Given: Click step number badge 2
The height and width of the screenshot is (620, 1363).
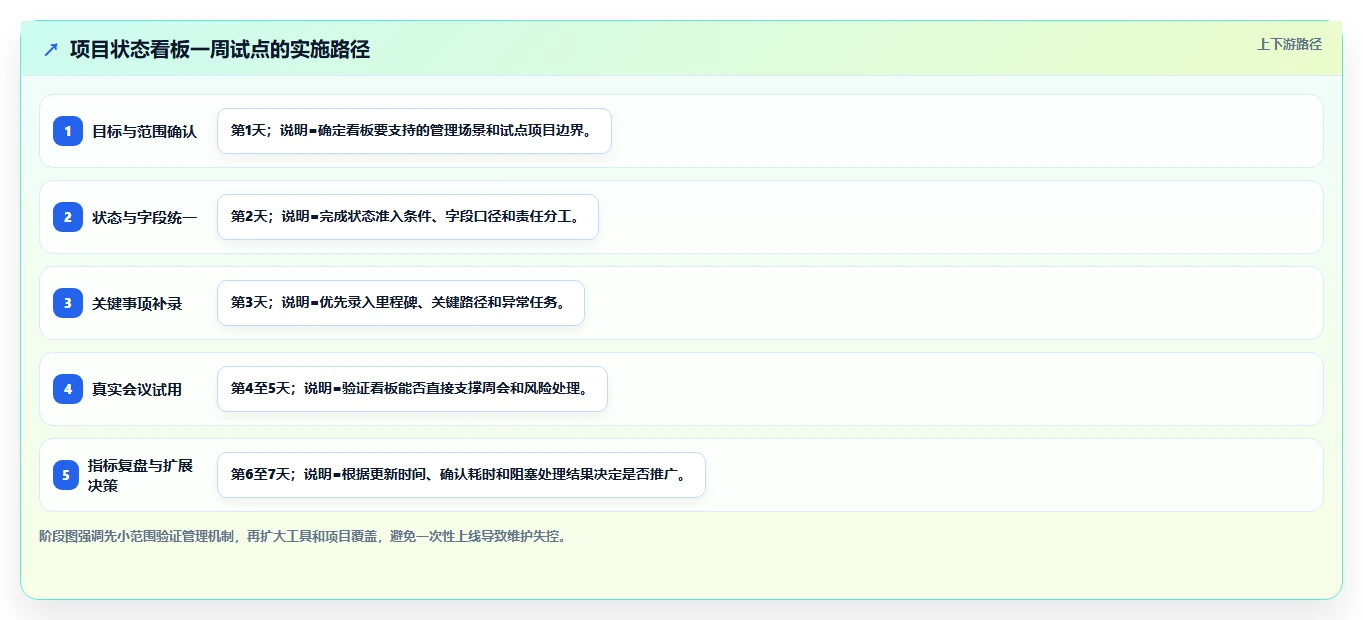Looking at the screenshot, I should [68, 217].
